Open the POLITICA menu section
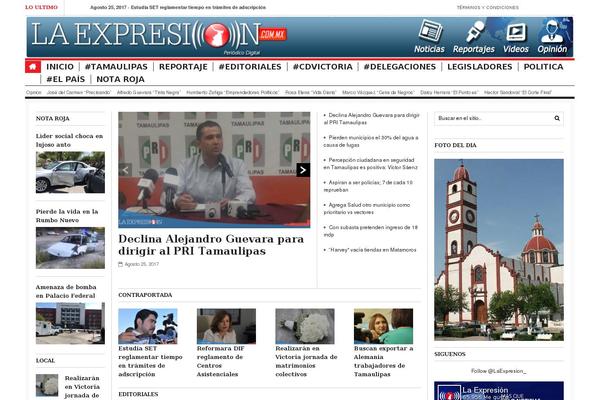 click(543, 67)
